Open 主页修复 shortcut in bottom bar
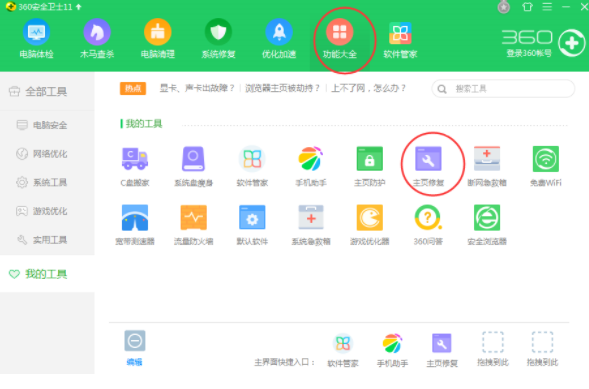Image resolution: width=589 pixels, height=389 pixels. tap(442, 350)
